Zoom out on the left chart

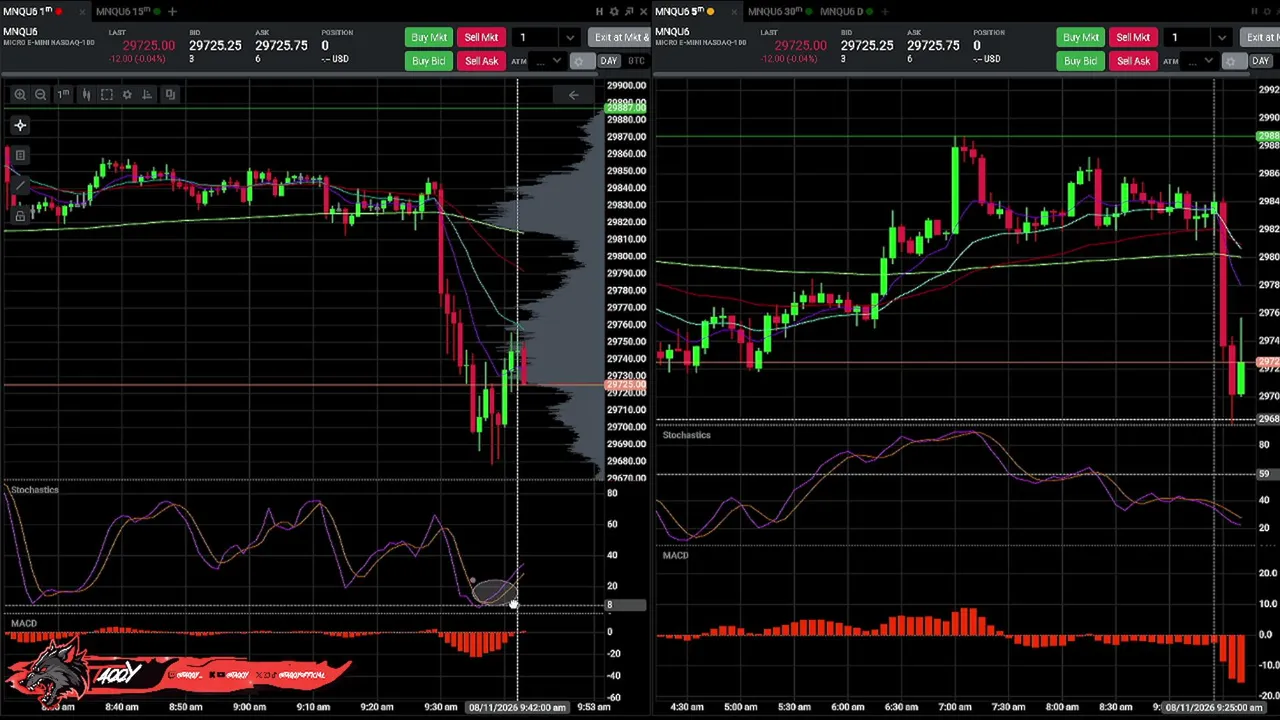click(41, 94)
